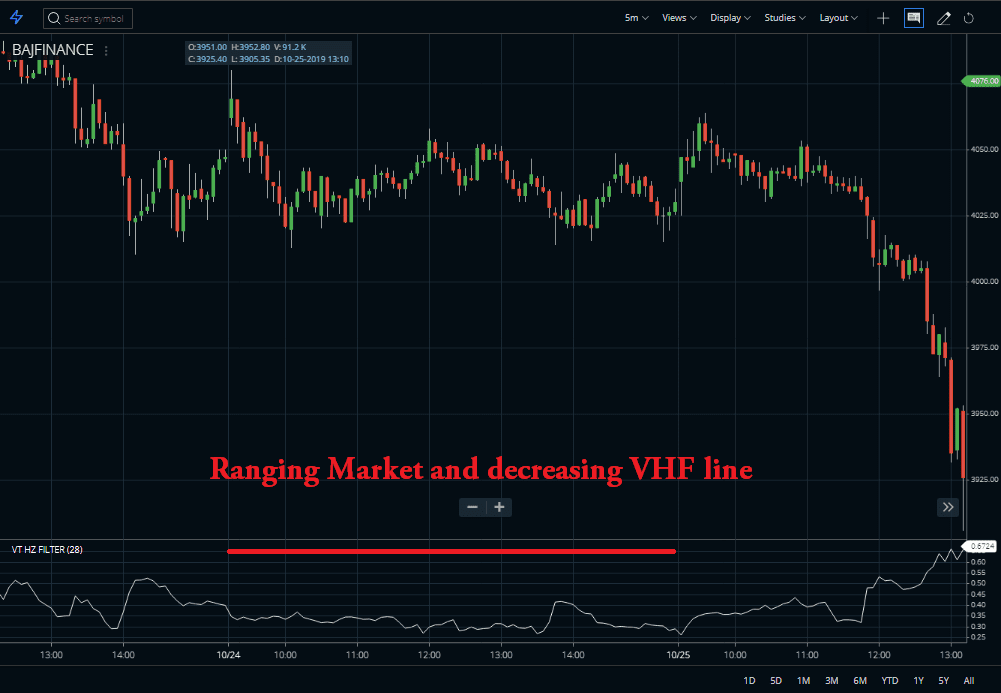Click the magnifier icon in the search box
Screen dimensions: 1001x693
tap(54, 19)
